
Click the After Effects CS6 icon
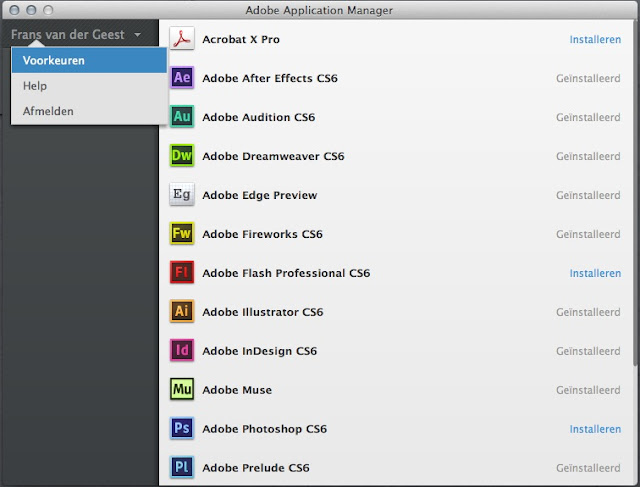[x=182, y=77]
